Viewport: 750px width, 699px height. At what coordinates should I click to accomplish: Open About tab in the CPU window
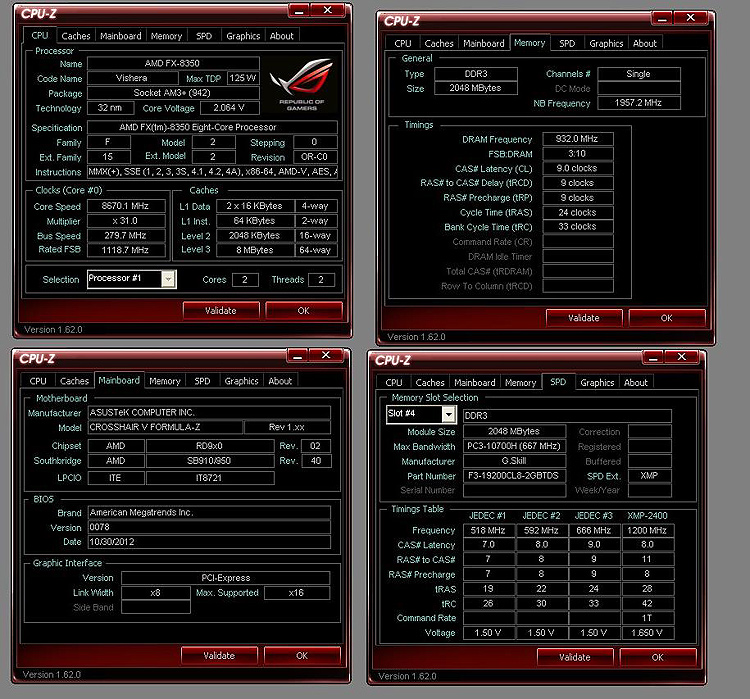click(281, 36)
